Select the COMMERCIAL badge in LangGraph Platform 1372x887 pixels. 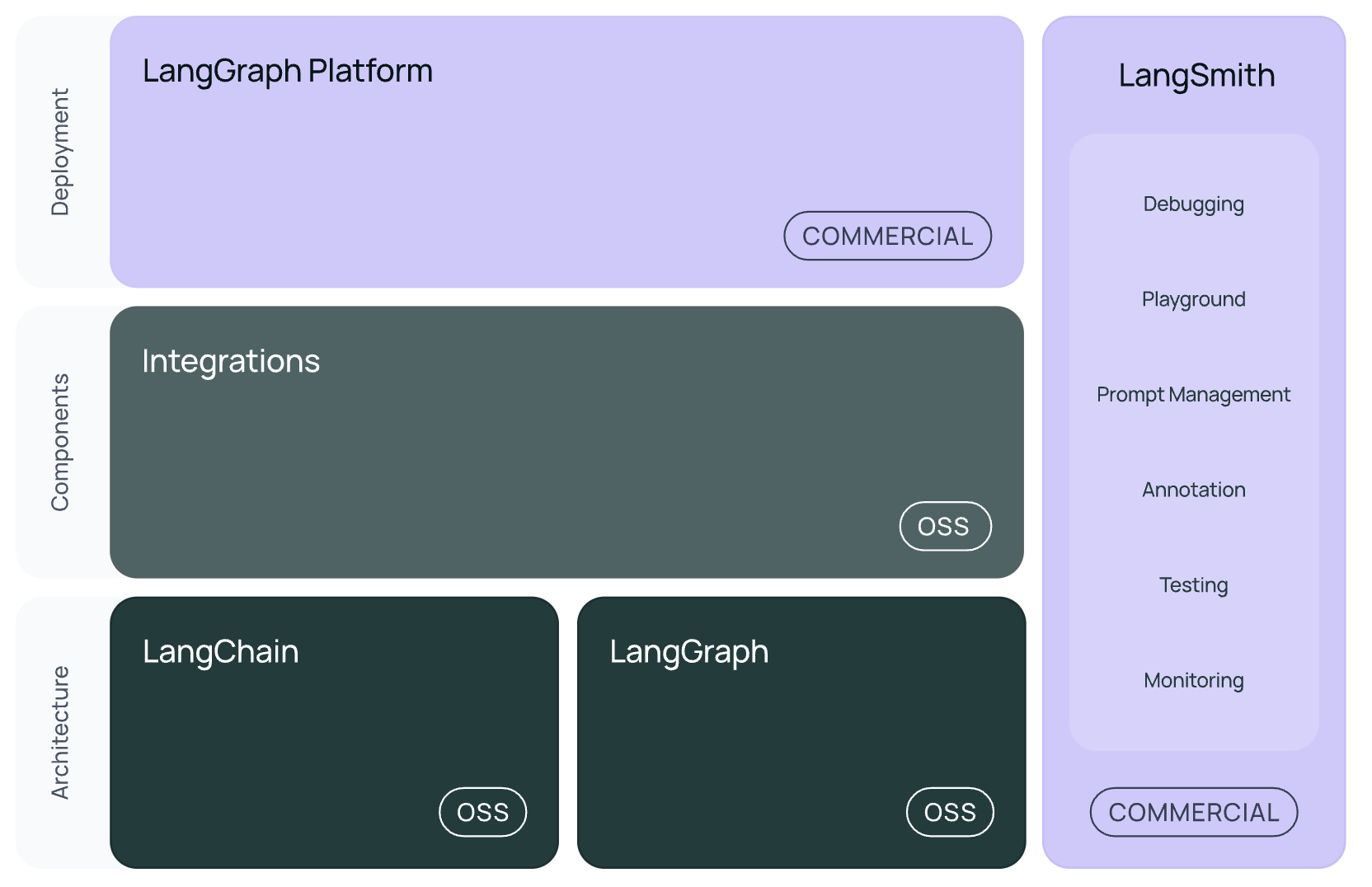[888, 236]
